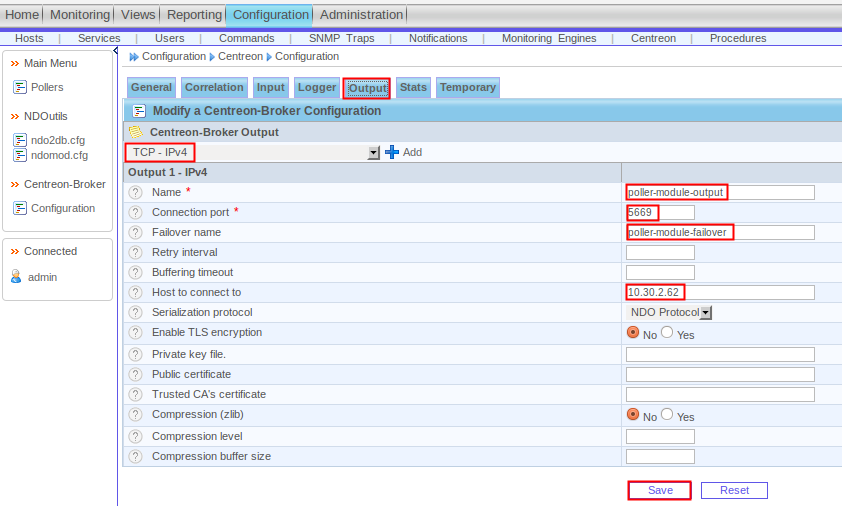
Task: Click the ndomod.cfg file icon
Action: point(20,155)
